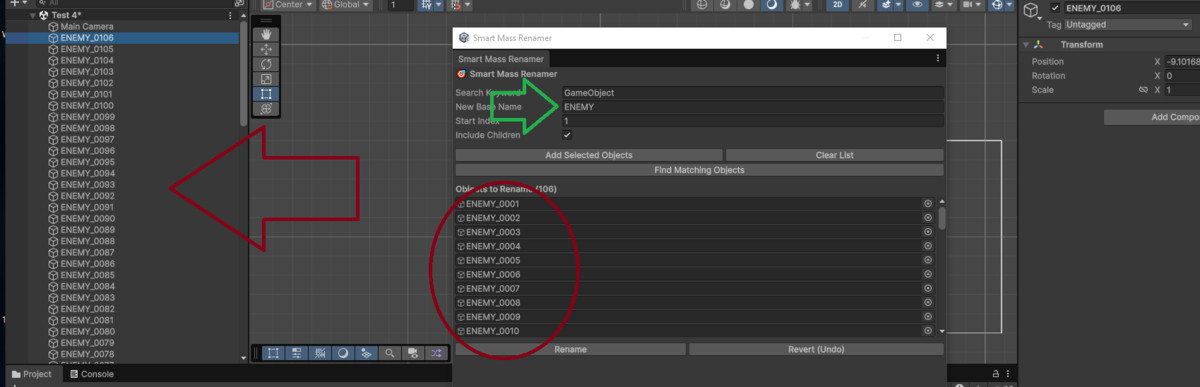
Task: Select ENEMY_0088 in Hierarchy
Action: coord(86,241)
